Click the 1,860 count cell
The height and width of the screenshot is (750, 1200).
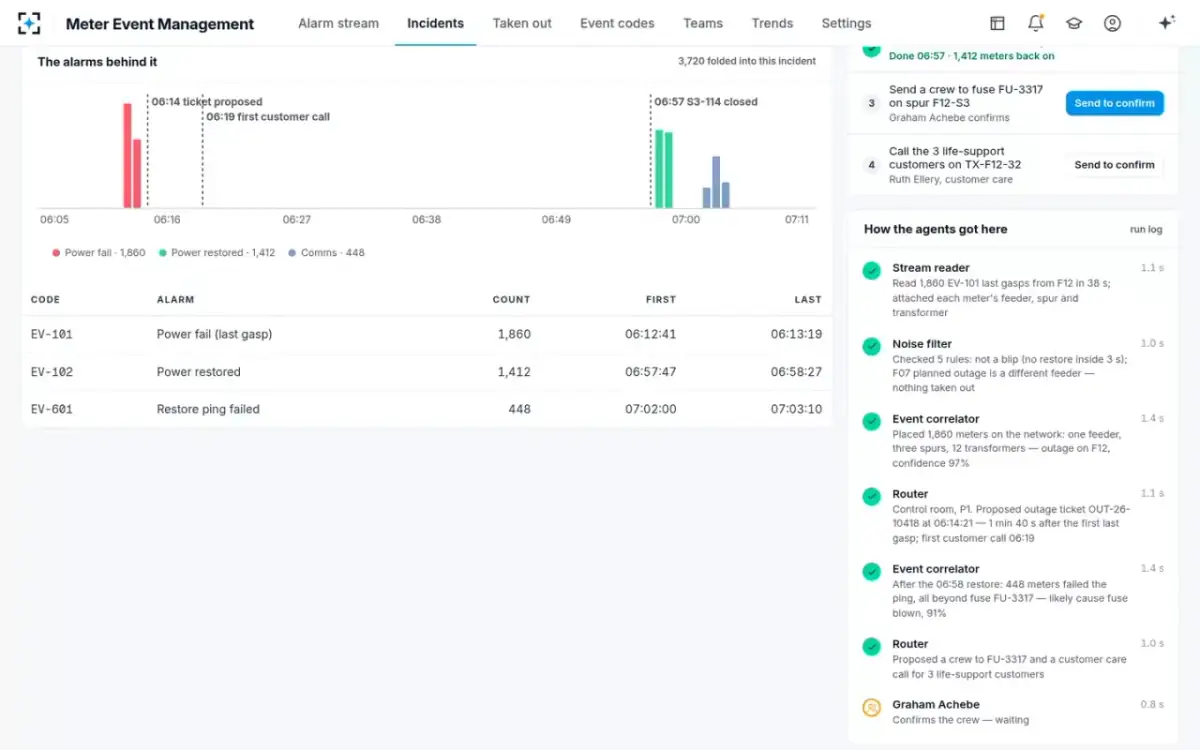coord(514,335)
